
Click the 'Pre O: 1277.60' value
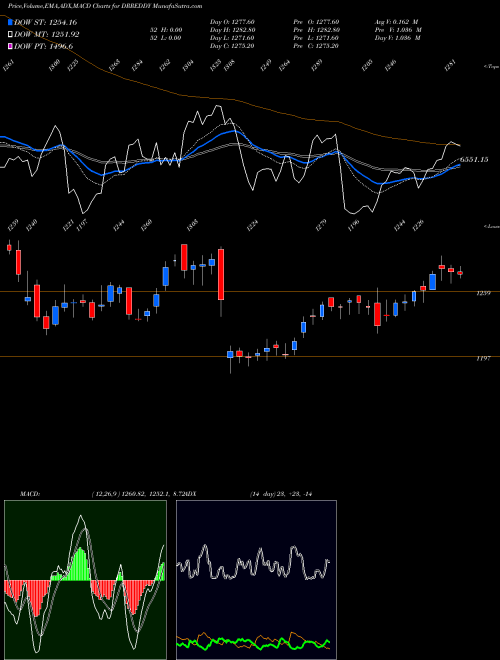click(x=316, y=22)
